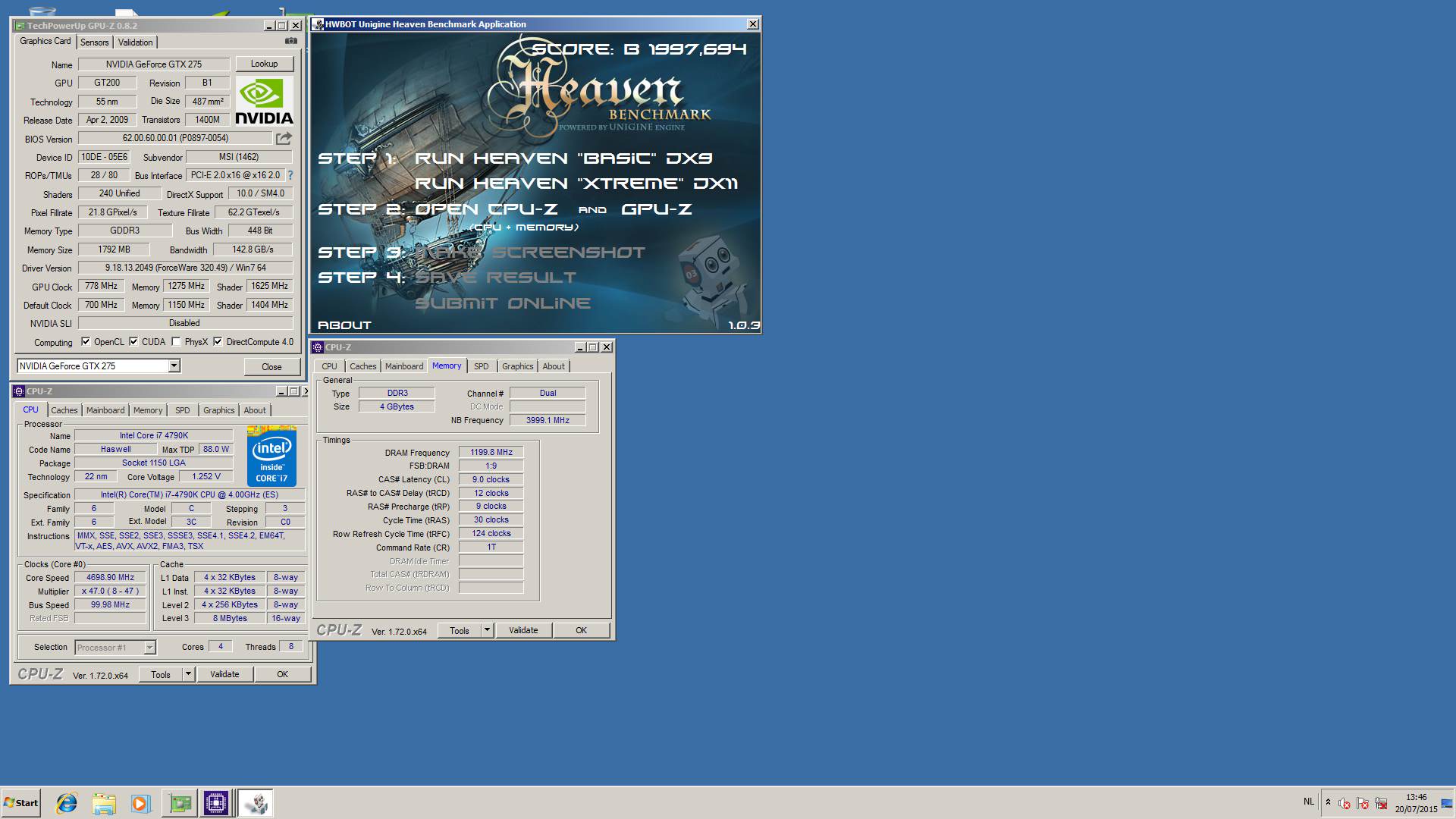
Task: Open the NVIDIA GeForce GTX 275 dropdown
Action: (174, 366)
